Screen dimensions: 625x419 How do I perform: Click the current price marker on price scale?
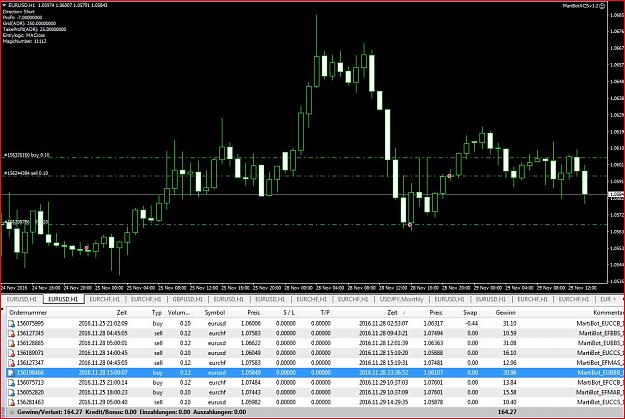[x=616, y=195]
